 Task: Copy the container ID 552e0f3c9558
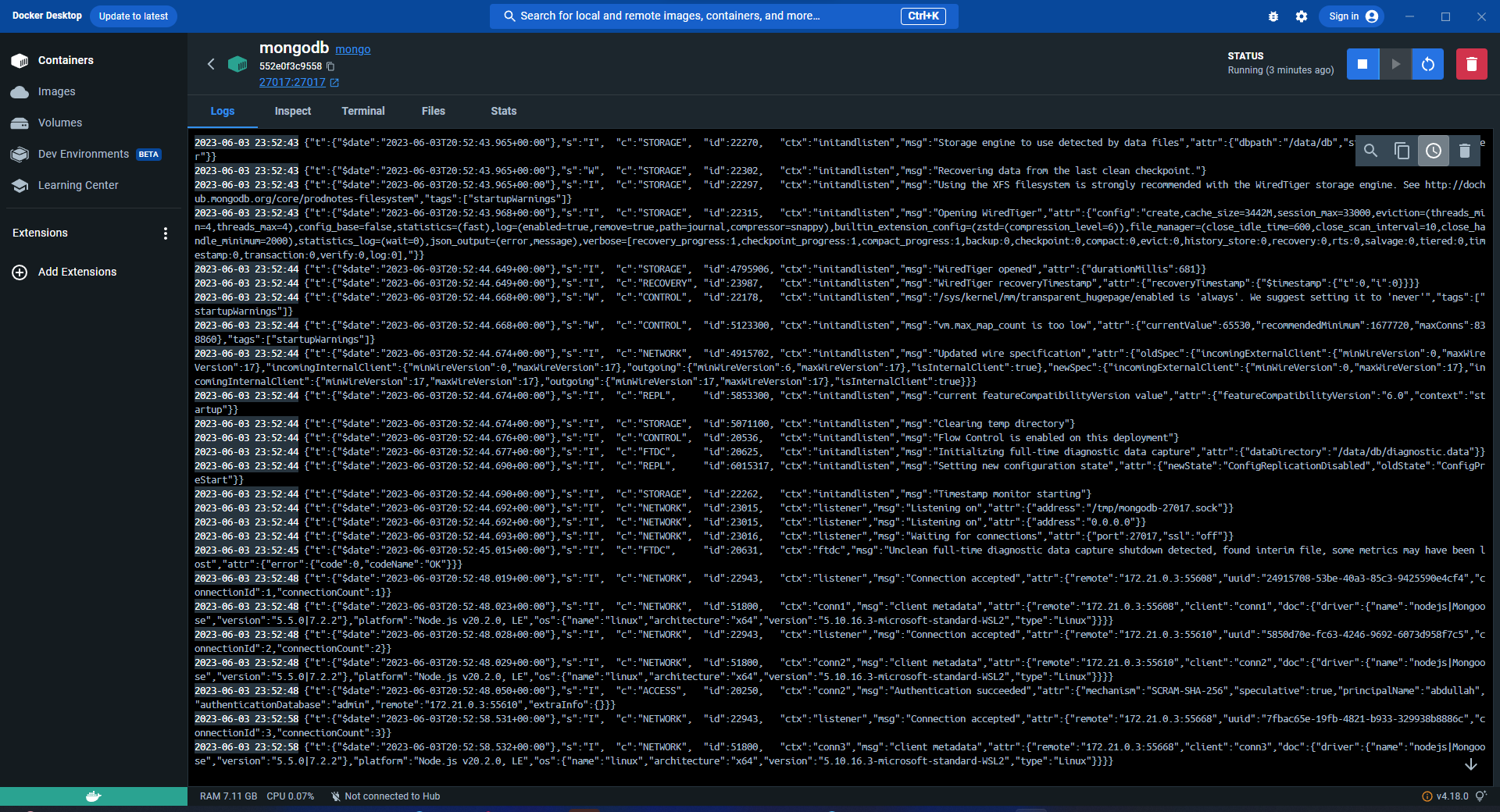click(x=330, y=66)
